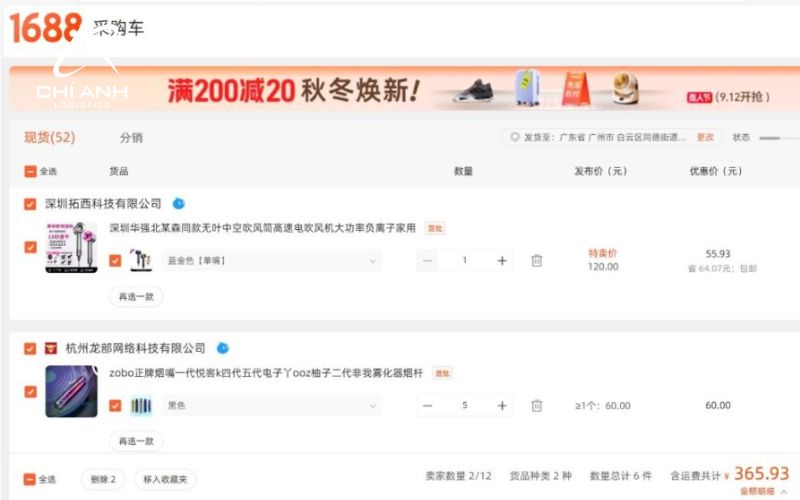This screenshot has height=500, width=800.
Task: Switch to the 现货(52) tab
Action: [49, 137]
